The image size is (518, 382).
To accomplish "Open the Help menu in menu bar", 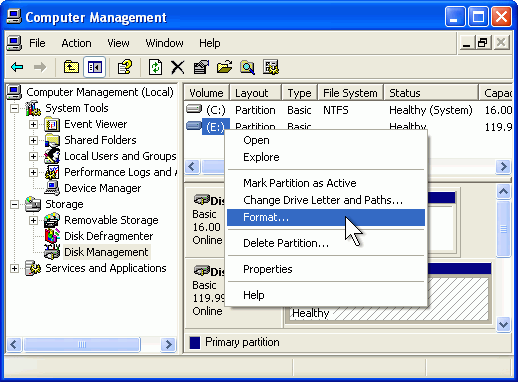I will pyautogui.click(x=210, y=43).
